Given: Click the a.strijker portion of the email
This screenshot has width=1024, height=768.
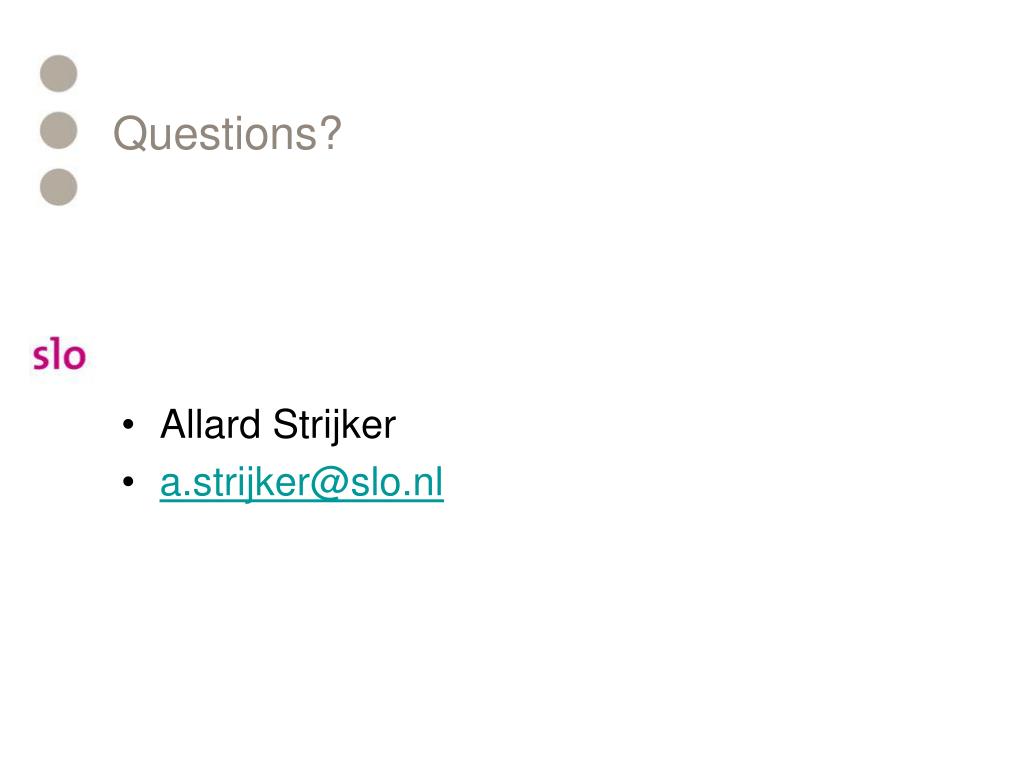Looking at the screenshot, I should tap(234, 484).
